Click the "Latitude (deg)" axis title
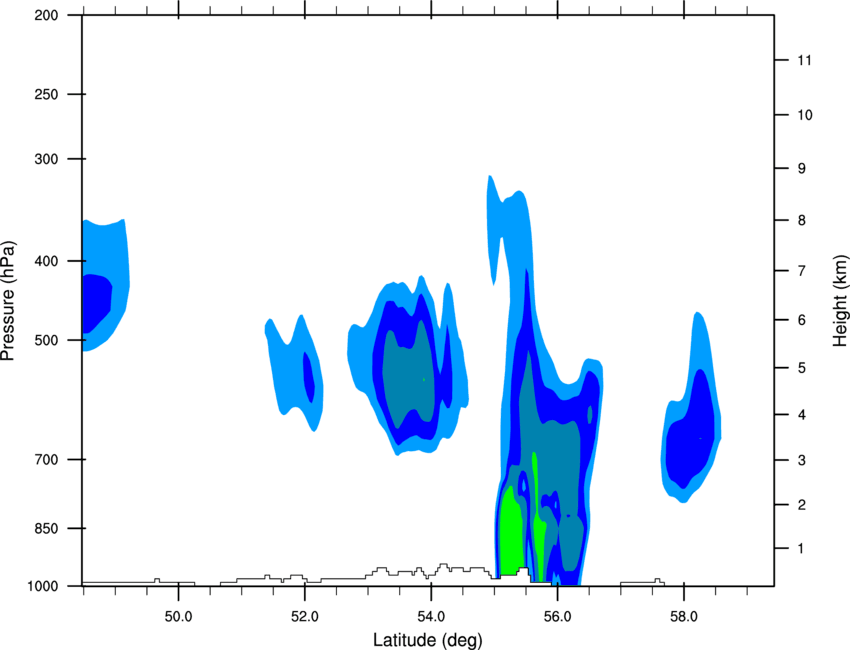Viewport: 850px width, 650px height. [427, 640]
